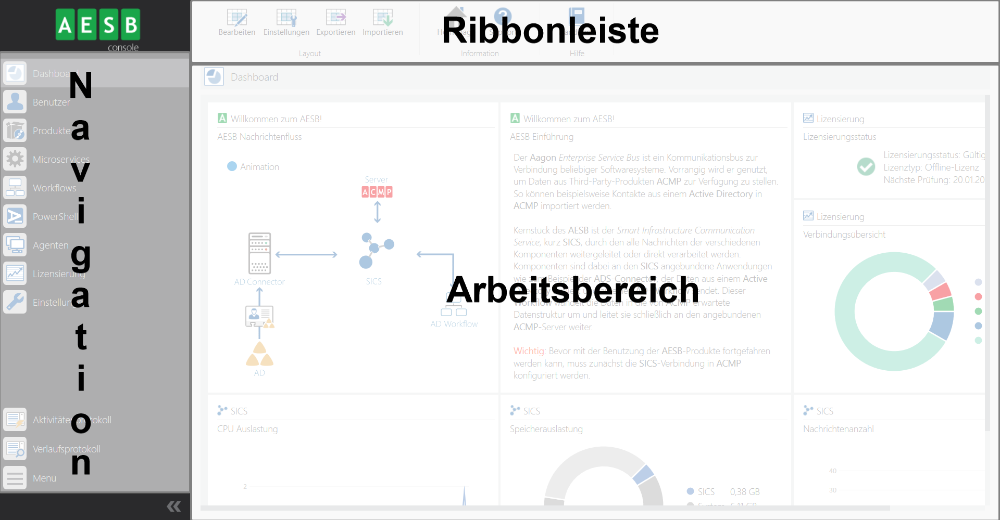Click Einstellungen in the ribbon Layout group
The image size is (1000, 520).
click(x=286, y=22)
